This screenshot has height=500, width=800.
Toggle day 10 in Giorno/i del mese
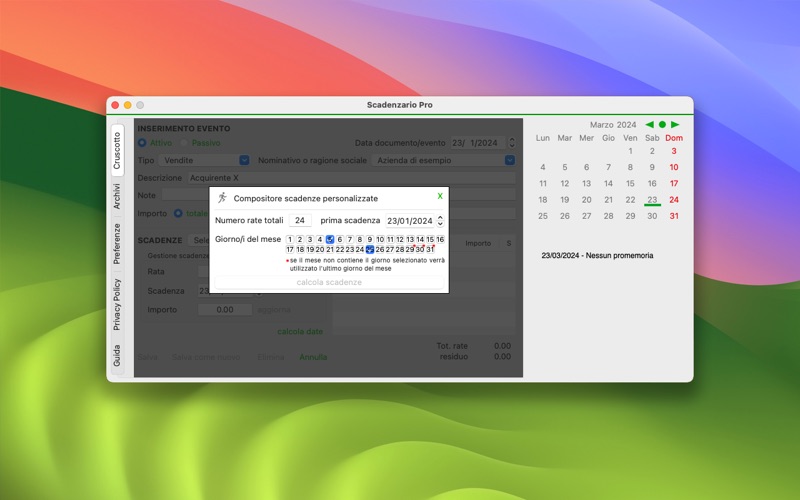pos(380,239)
